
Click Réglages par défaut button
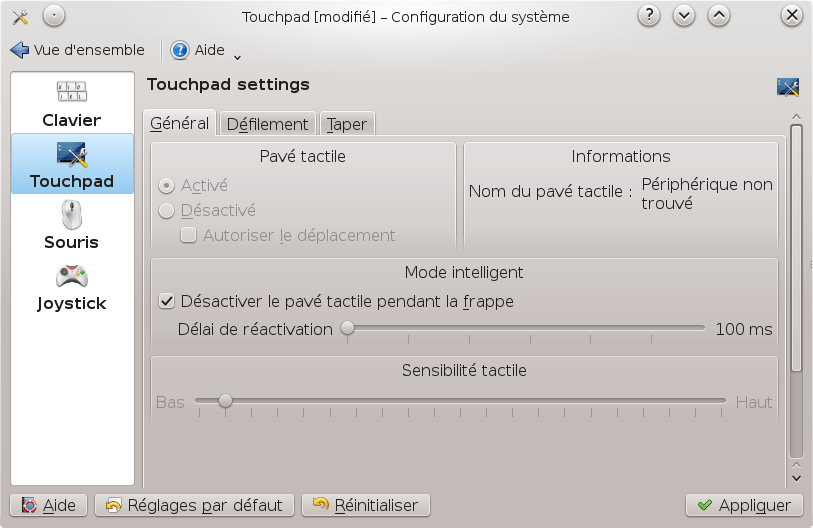(195, 506)
